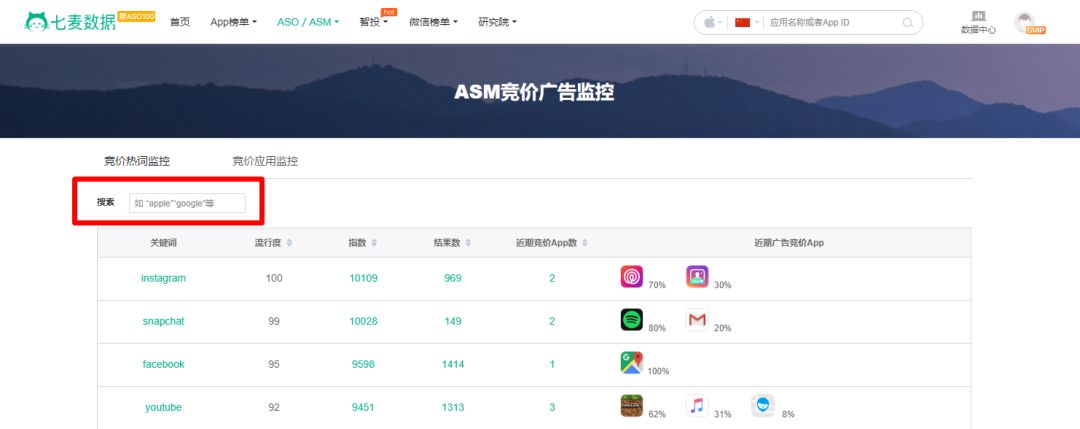The height and width of the screenshot is (429, 1080).
Task: Focus the app name or App ID search box
Action: pos(832,22)
